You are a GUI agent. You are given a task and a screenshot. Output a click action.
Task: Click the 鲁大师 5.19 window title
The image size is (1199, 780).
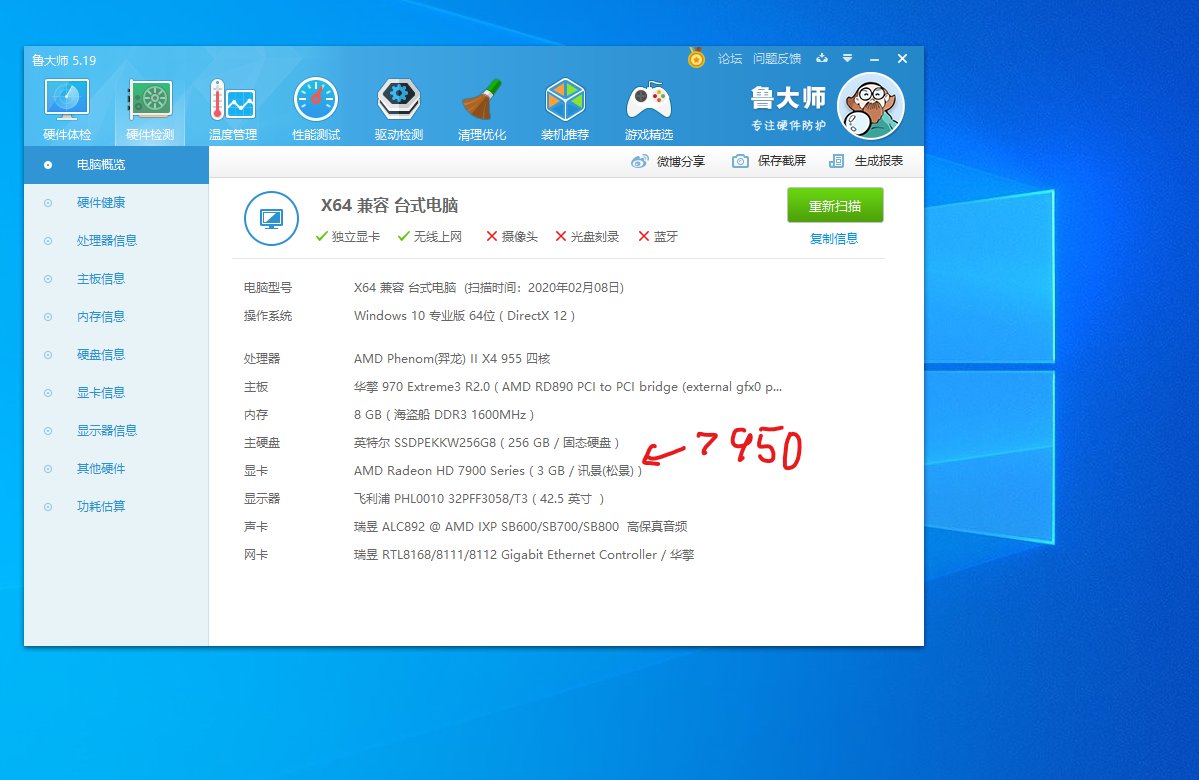click(x=63, y=60)
